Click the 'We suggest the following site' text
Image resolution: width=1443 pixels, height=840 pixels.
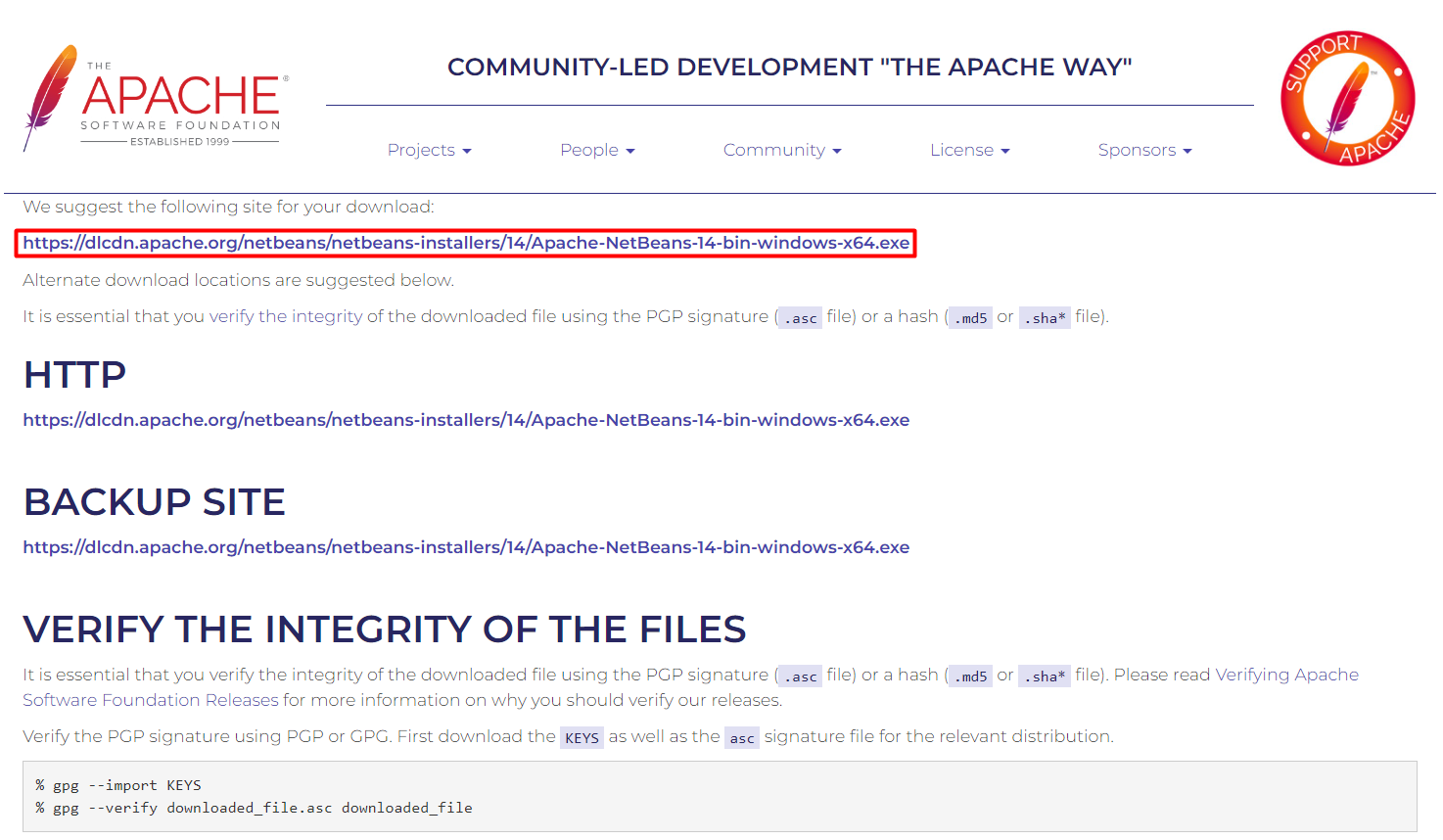click(x=228, y=207)
